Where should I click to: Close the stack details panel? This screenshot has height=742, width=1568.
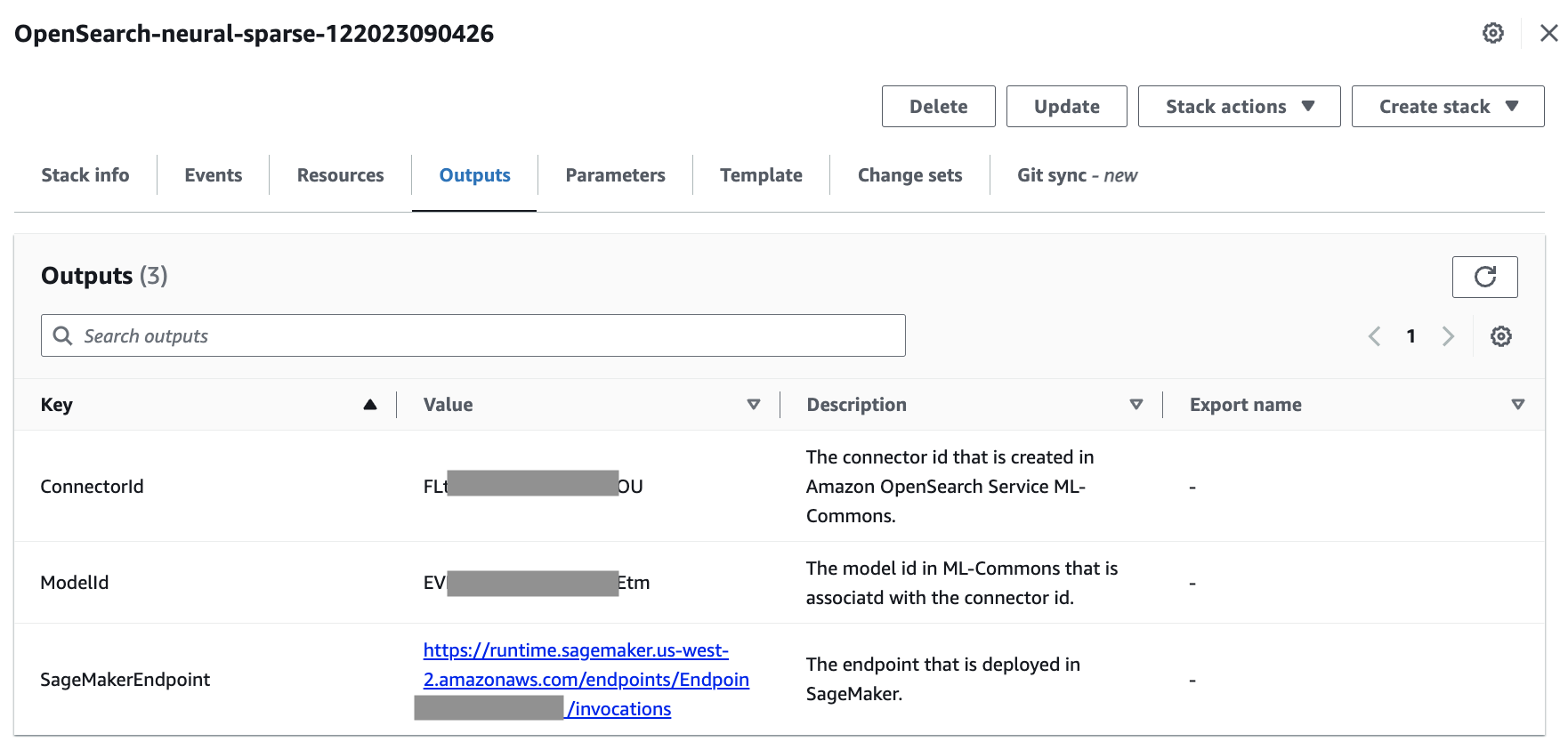point(1548,33)
